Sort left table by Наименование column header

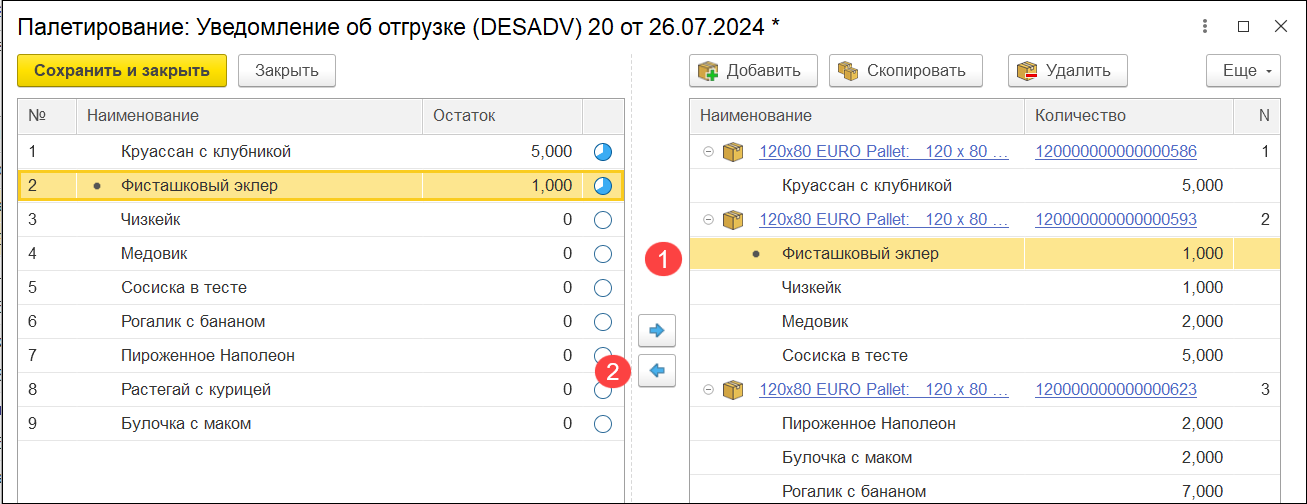250,116
